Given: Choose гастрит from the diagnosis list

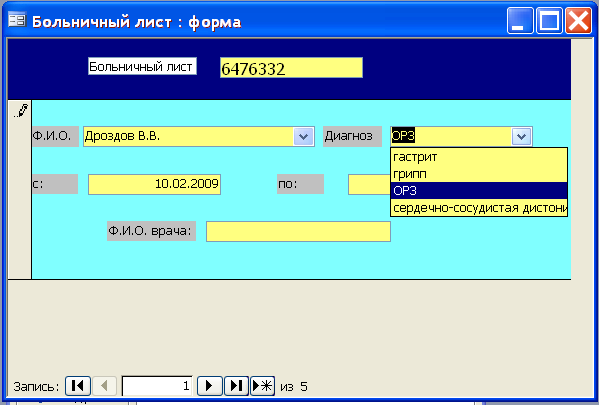Looking at the screenshot, I should pyautogui.click(x=479, y=157).
